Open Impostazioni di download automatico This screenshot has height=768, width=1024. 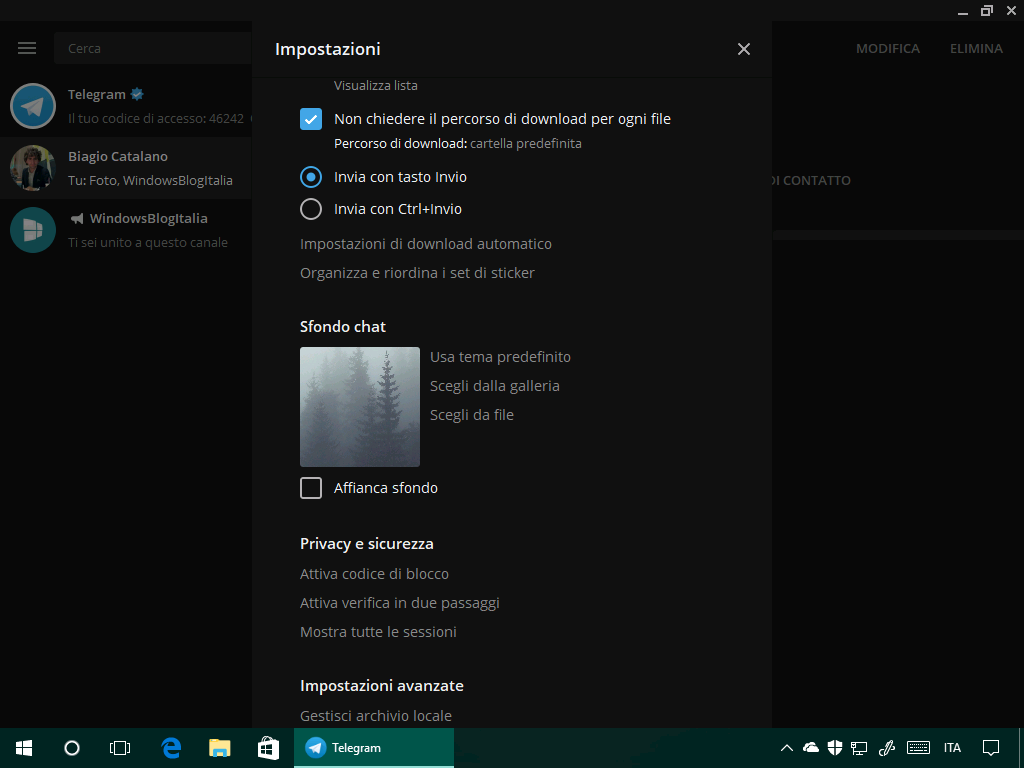click(x=426, y=244)
